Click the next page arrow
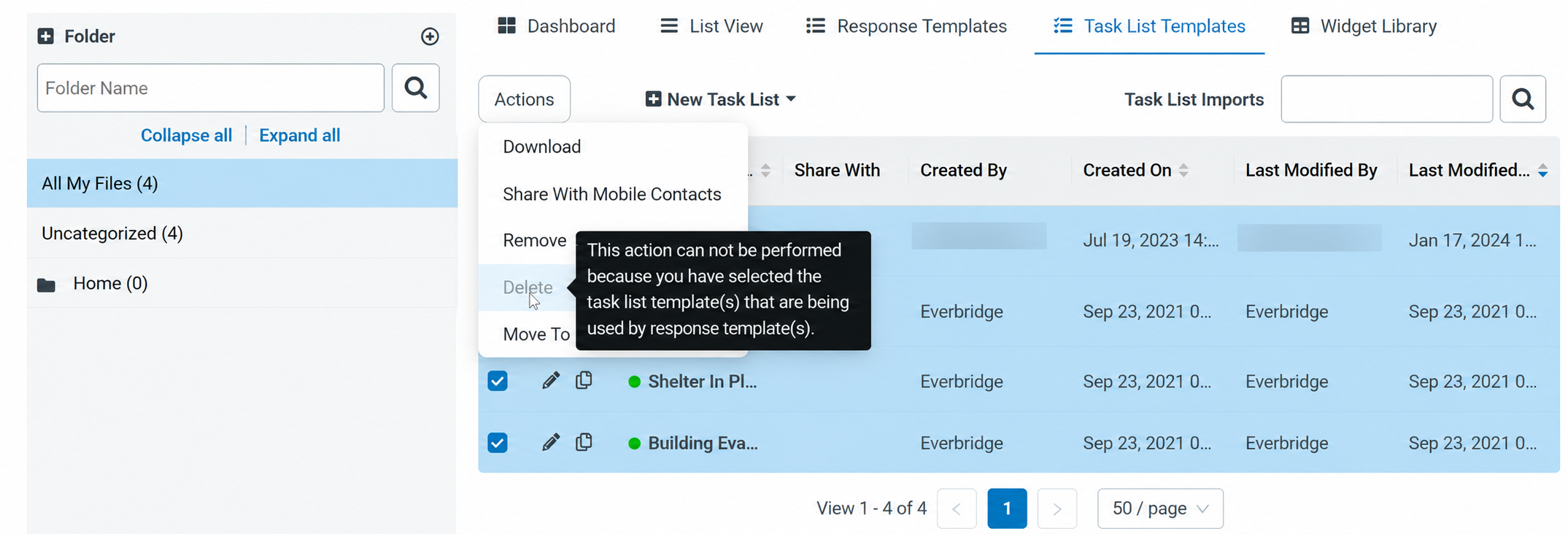 point(1057,508)
